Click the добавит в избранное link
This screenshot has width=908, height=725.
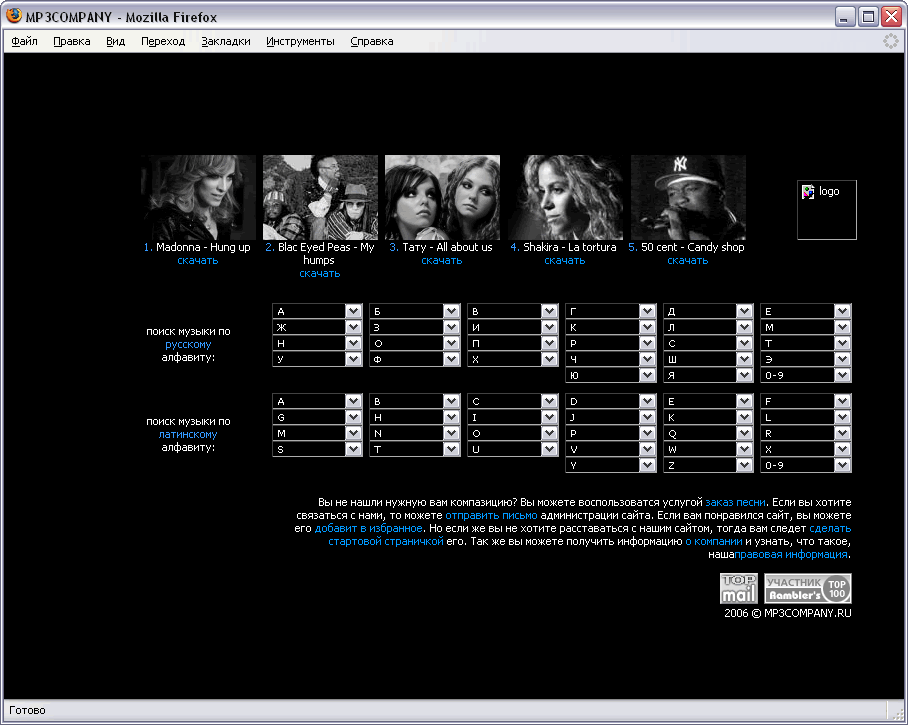click(368, 528)
